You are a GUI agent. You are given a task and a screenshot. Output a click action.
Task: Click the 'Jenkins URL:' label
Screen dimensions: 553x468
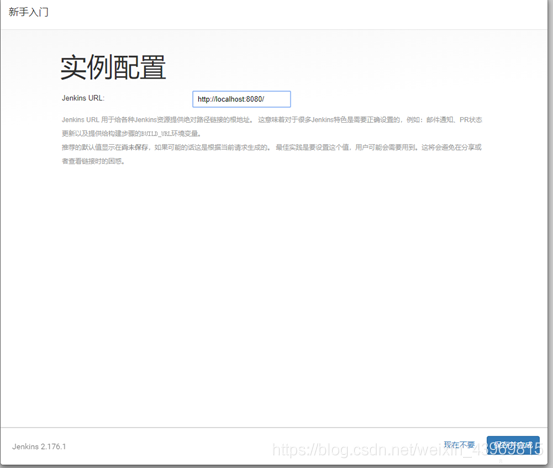(x=83, y=98)
